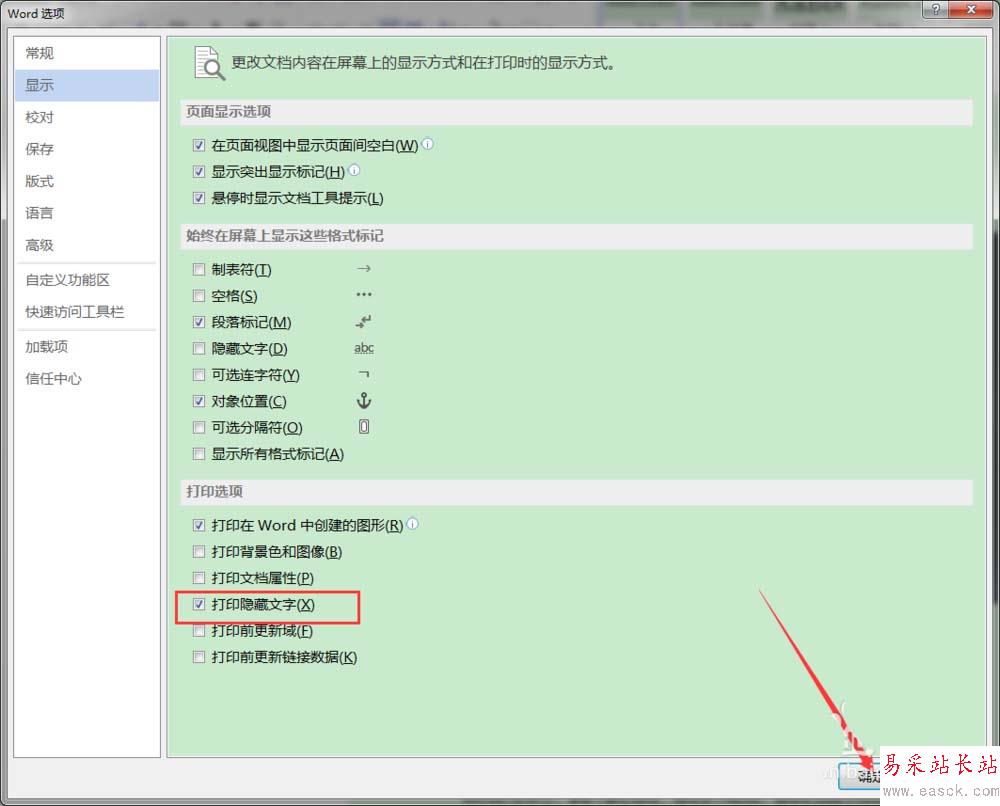Click the help question mark button
The image size is (1000, 806).
click(935, 9)
